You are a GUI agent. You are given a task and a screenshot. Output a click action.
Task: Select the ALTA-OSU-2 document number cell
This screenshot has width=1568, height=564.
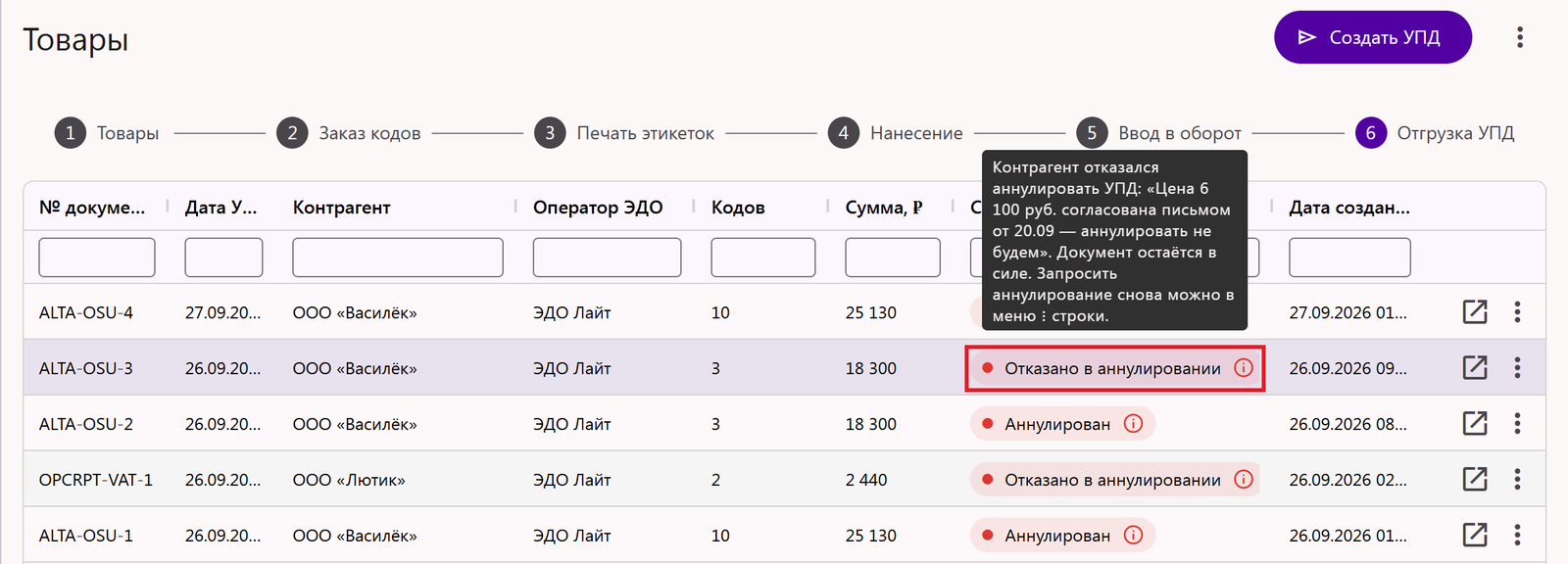point(86,424)
